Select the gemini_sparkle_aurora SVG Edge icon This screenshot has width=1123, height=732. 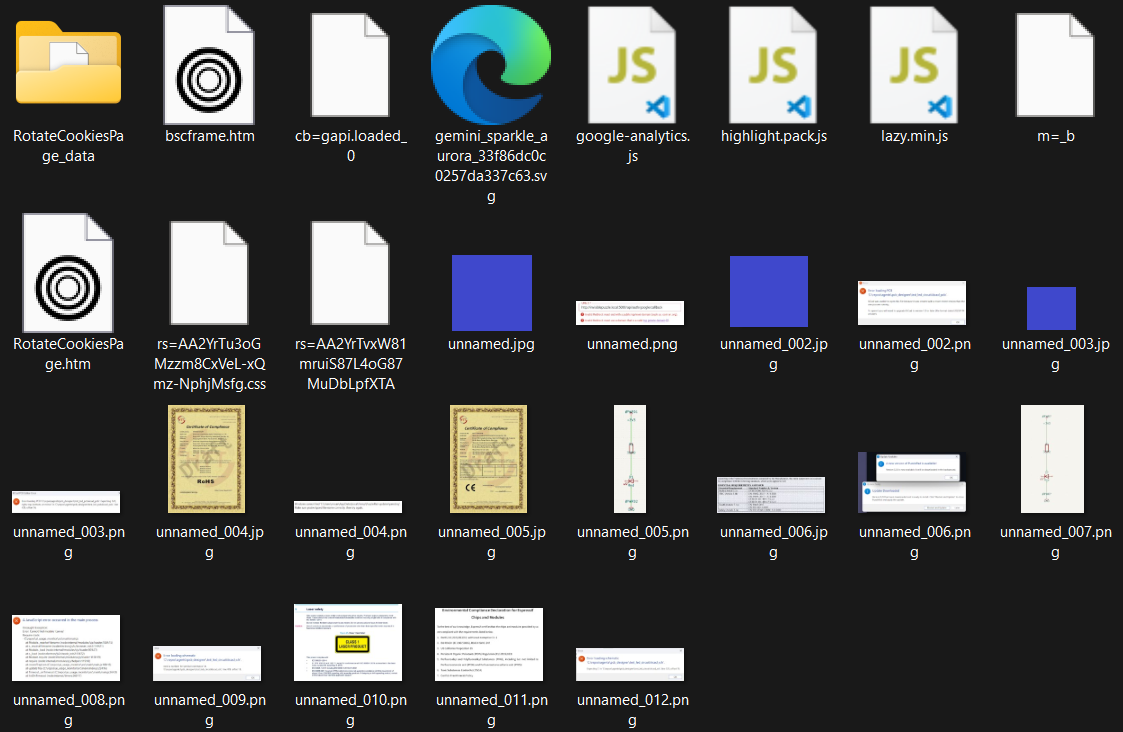click(490, 64)
